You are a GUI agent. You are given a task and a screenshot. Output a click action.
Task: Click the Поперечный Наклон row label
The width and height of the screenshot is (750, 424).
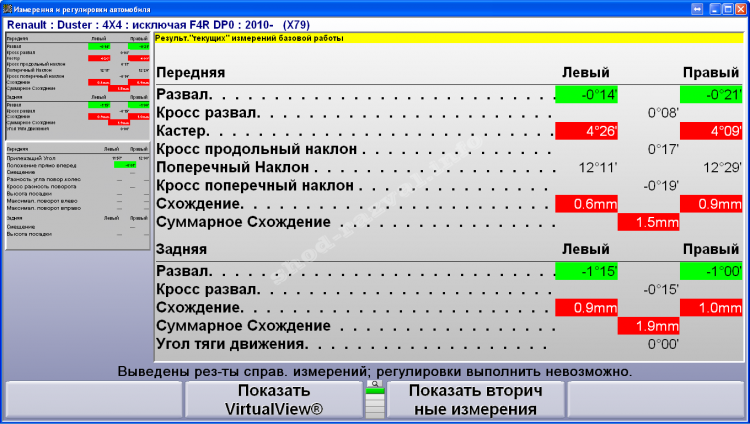232,167
